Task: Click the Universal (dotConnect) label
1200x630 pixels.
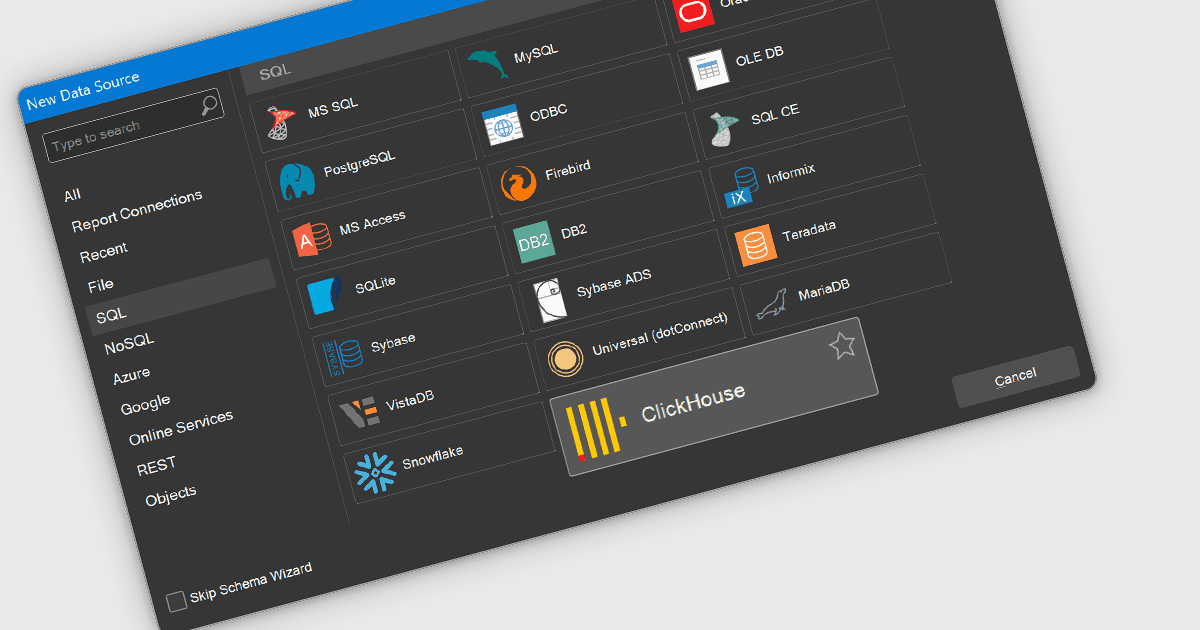Action: coord(660,334)
